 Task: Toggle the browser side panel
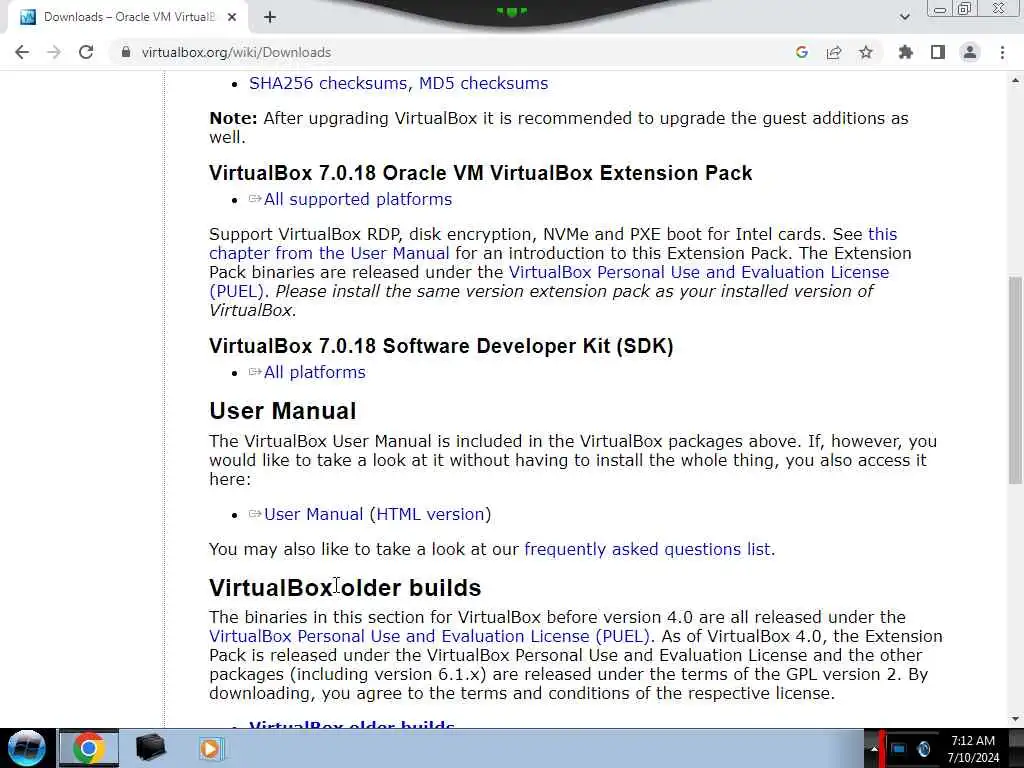[x=938, y=52]
